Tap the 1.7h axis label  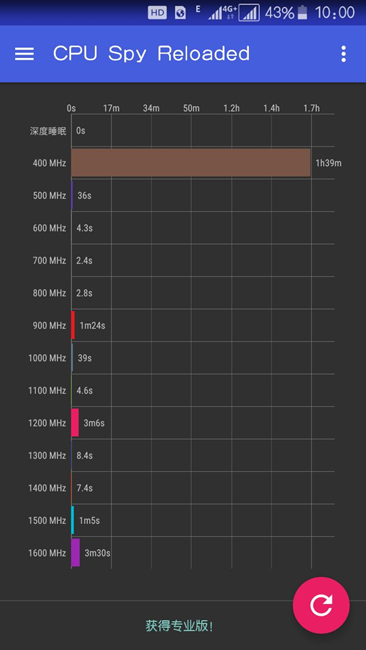(x=311, y=108)
